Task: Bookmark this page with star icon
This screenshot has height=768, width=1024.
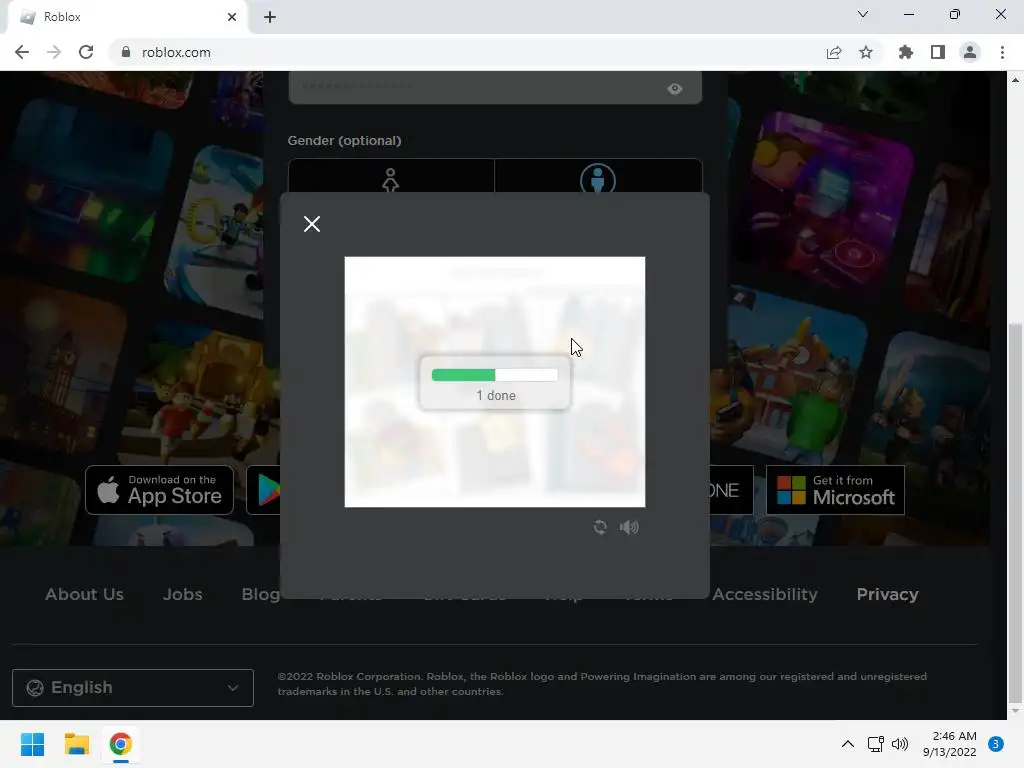Action: point(866,52)
